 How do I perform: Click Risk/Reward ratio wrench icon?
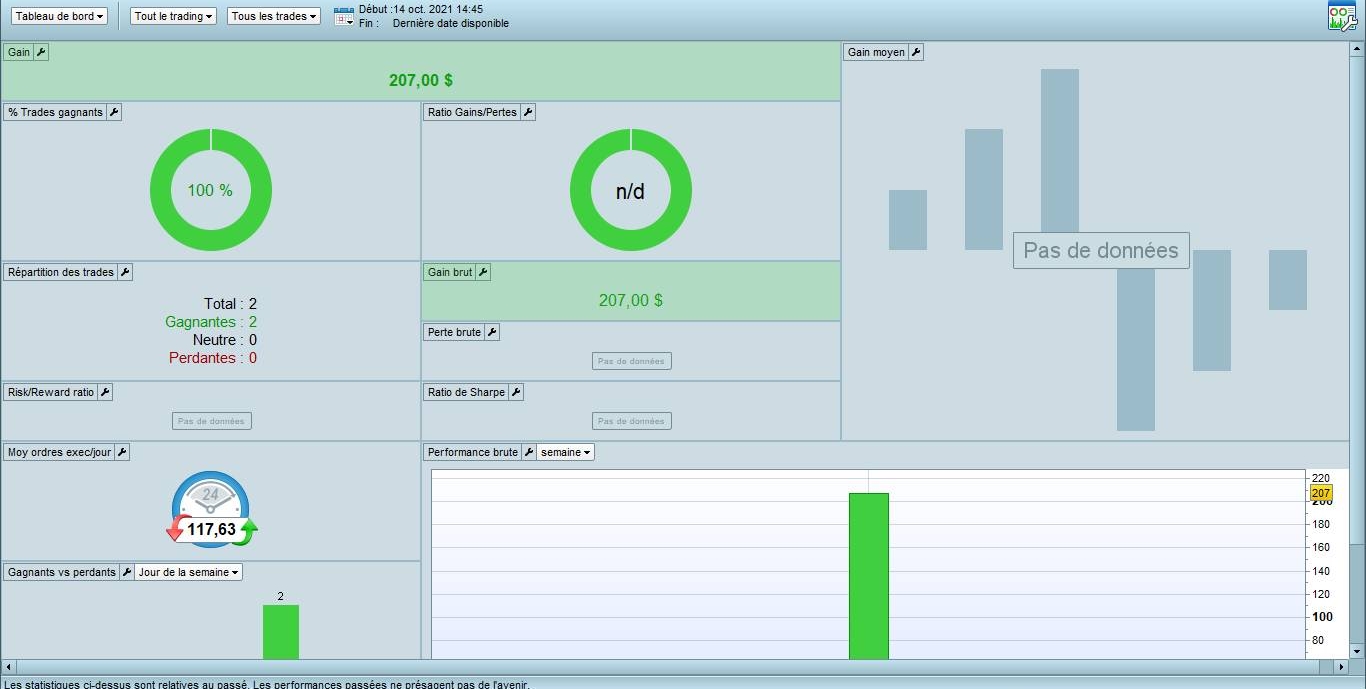point(105,392)
